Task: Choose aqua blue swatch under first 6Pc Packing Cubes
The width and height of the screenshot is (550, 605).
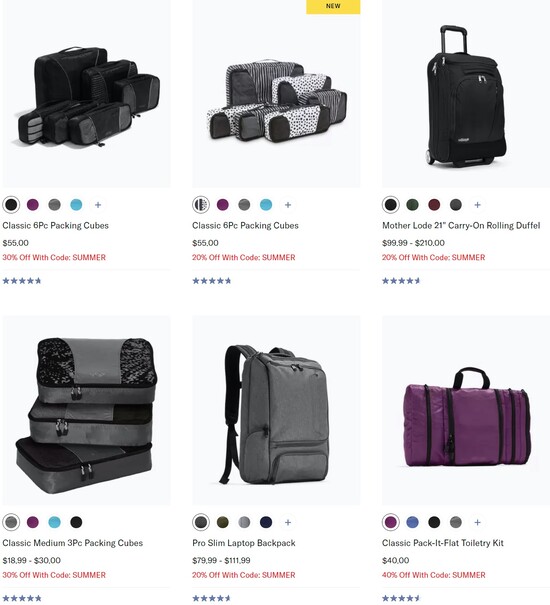Action: 76,205
